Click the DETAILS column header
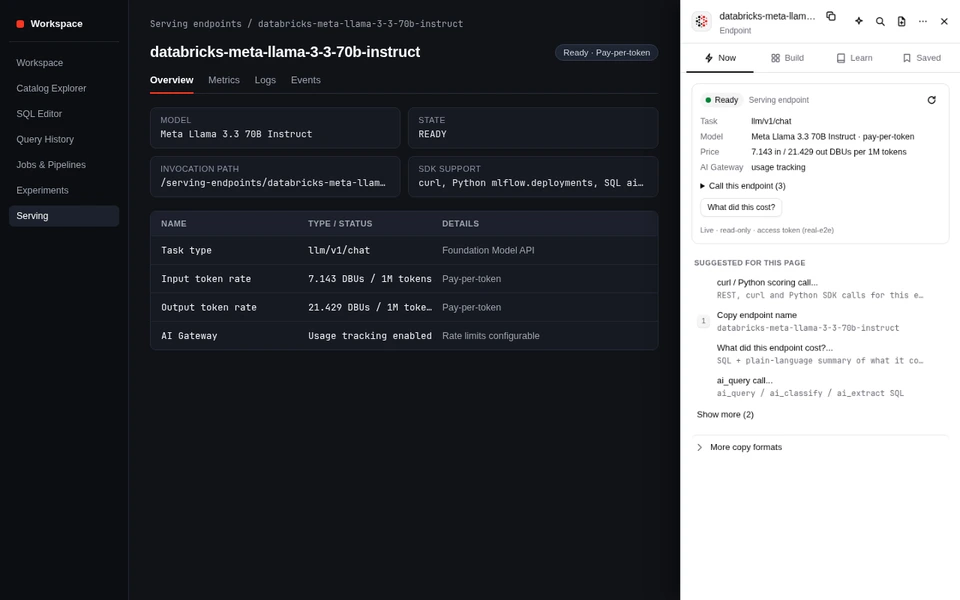 pos(460,223)
